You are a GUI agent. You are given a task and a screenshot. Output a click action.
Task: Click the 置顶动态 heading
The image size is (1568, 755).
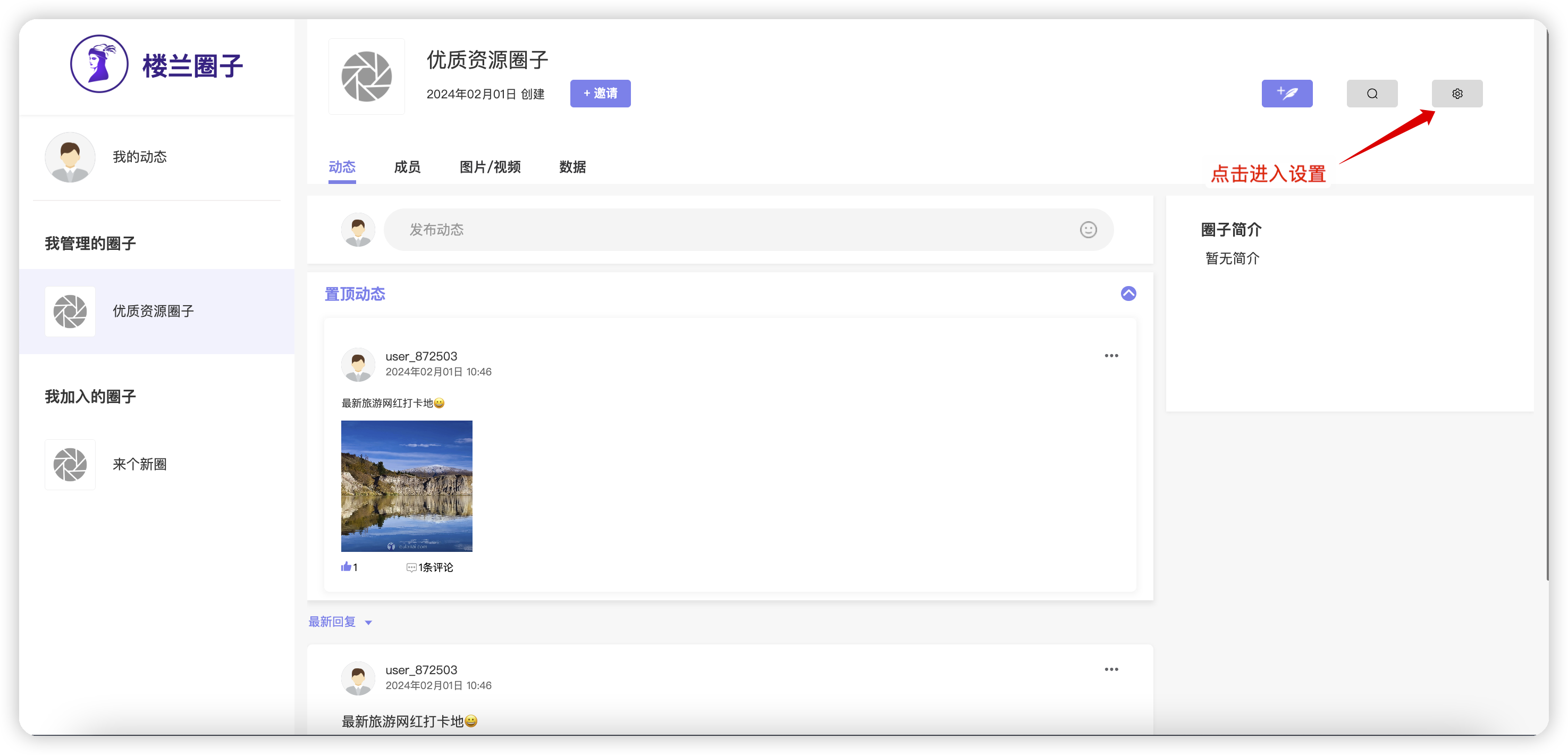pos(355,294)
